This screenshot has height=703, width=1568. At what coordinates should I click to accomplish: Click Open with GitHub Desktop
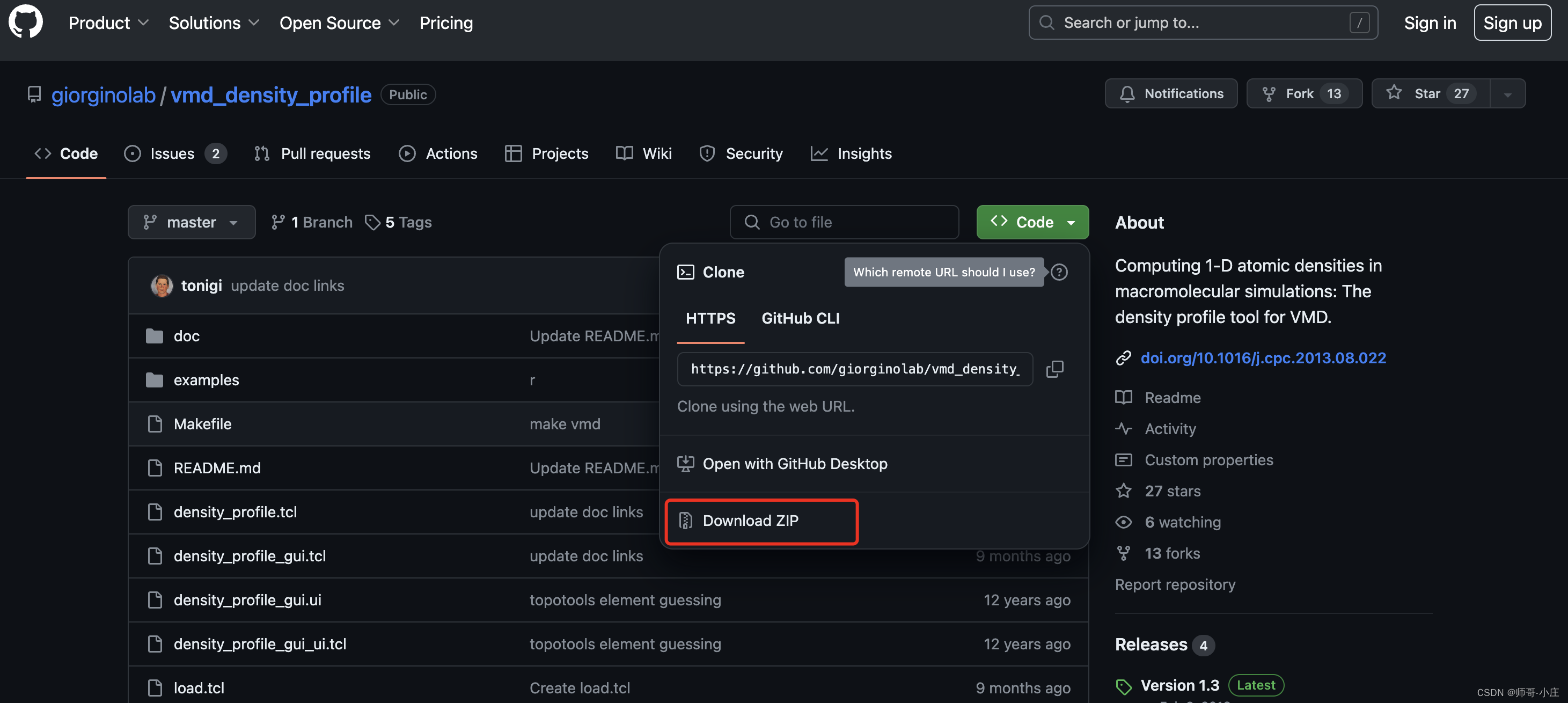(794, 464)
